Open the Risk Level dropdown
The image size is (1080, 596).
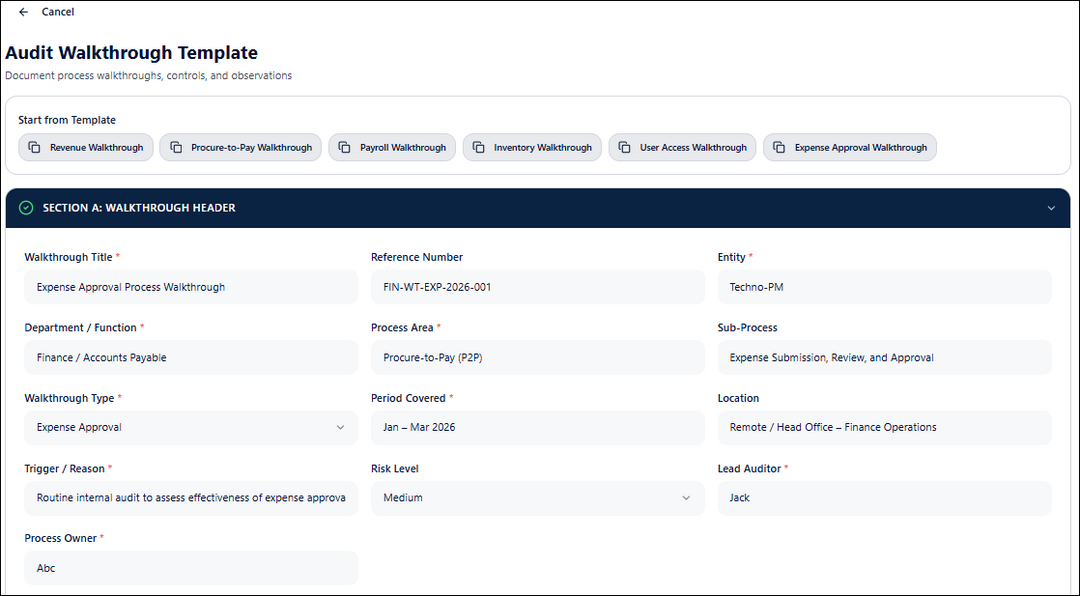538,497
